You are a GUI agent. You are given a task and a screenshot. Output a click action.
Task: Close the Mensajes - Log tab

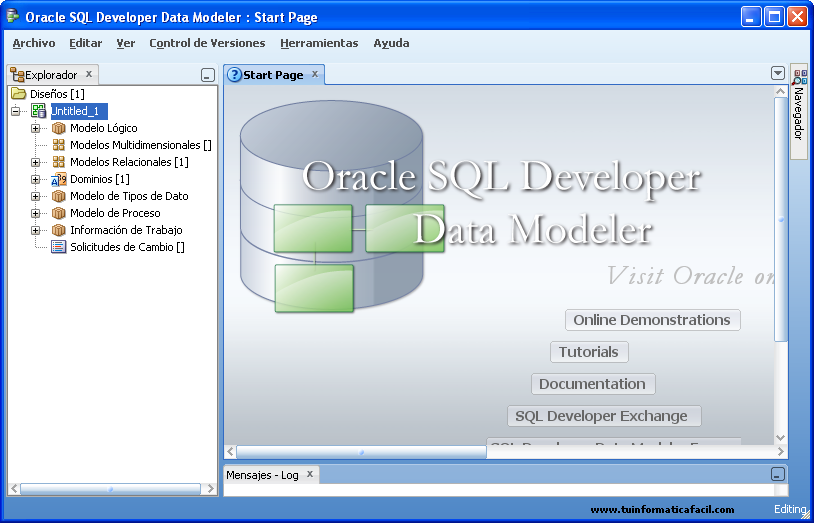pyautogui.click(x=309, y=474)
